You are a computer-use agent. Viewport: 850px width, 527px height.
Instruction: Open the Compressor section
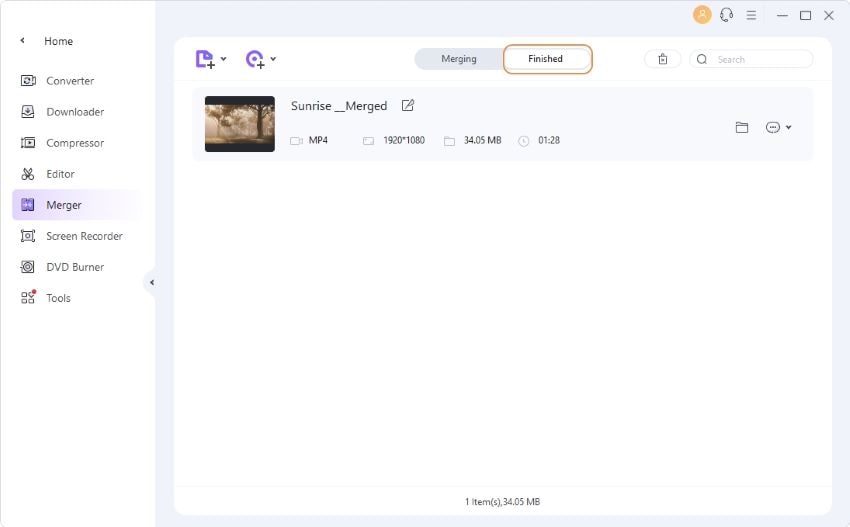pyautogui.click(x=76, y=143)
